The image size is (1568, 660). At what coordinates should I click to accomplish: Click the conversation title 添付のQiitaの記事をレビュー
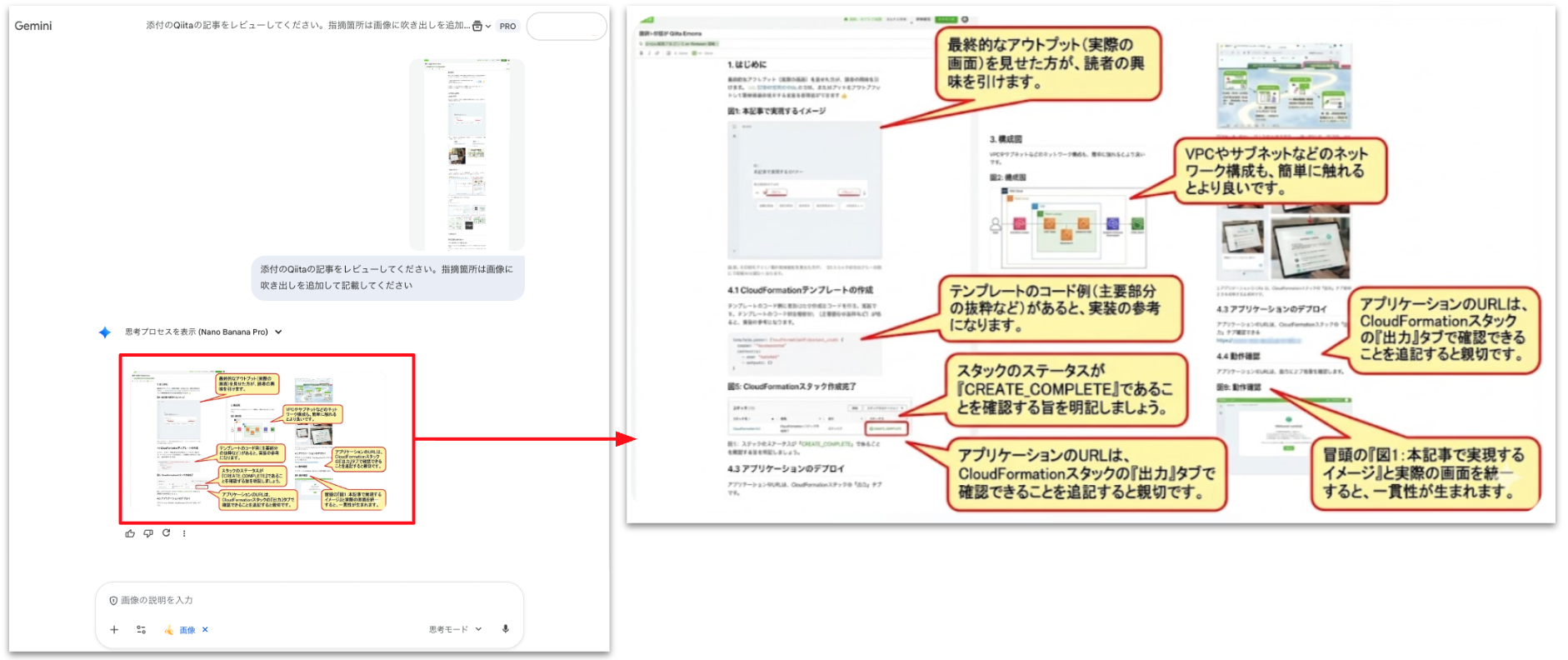click(x=307, y=26)
